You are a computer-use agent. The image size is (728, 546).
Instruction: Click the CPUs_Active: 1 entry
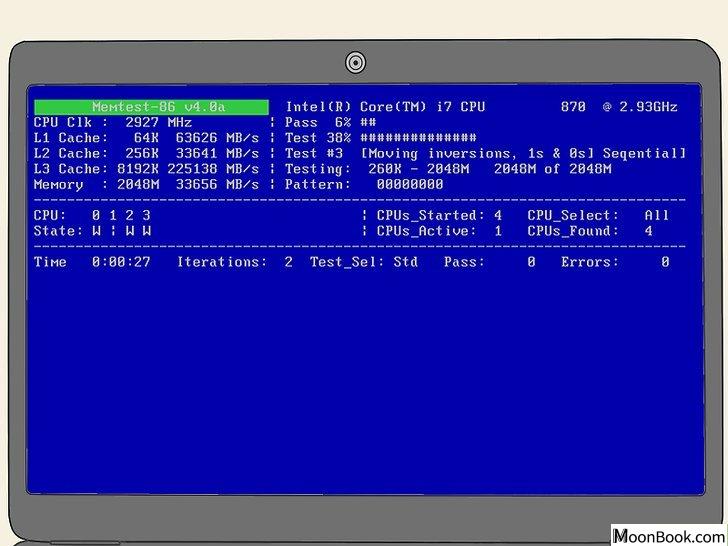click(x=439, y=231)
